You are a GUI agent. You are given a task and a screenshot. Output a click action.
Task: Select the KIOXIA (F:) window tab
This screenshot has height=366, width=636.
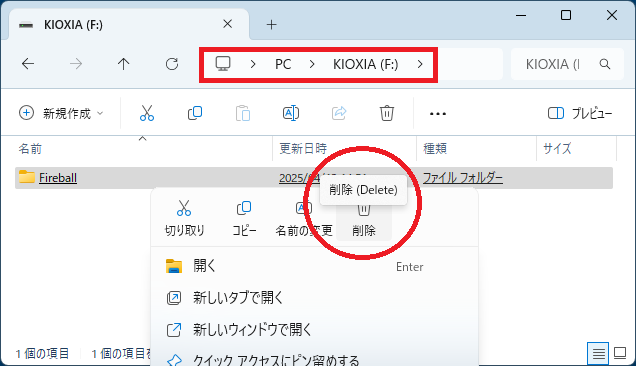click(x=129, y=24)
